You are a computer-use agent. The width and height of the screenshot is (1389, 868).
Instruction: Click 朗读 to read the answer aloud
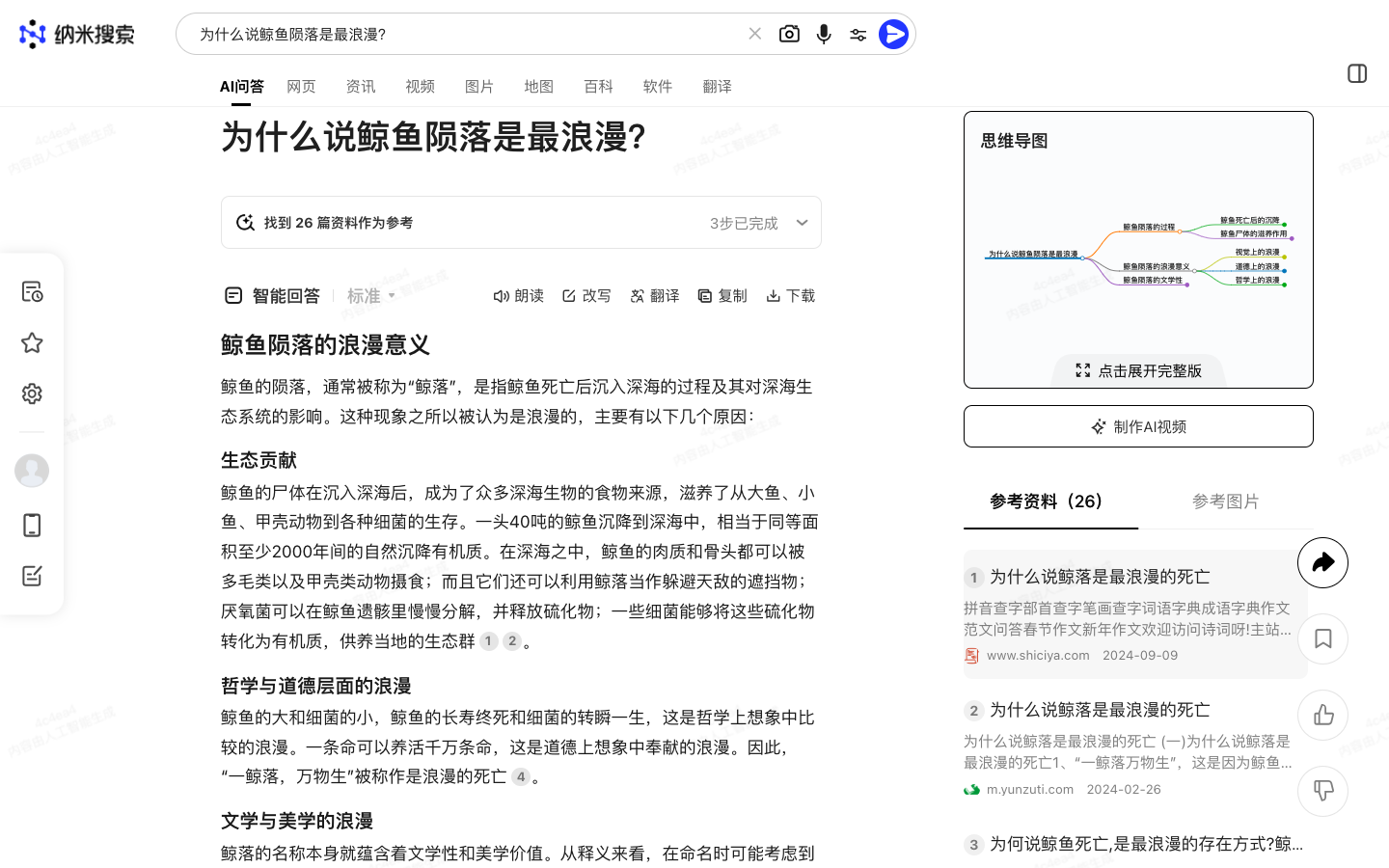tap(519, 296)
